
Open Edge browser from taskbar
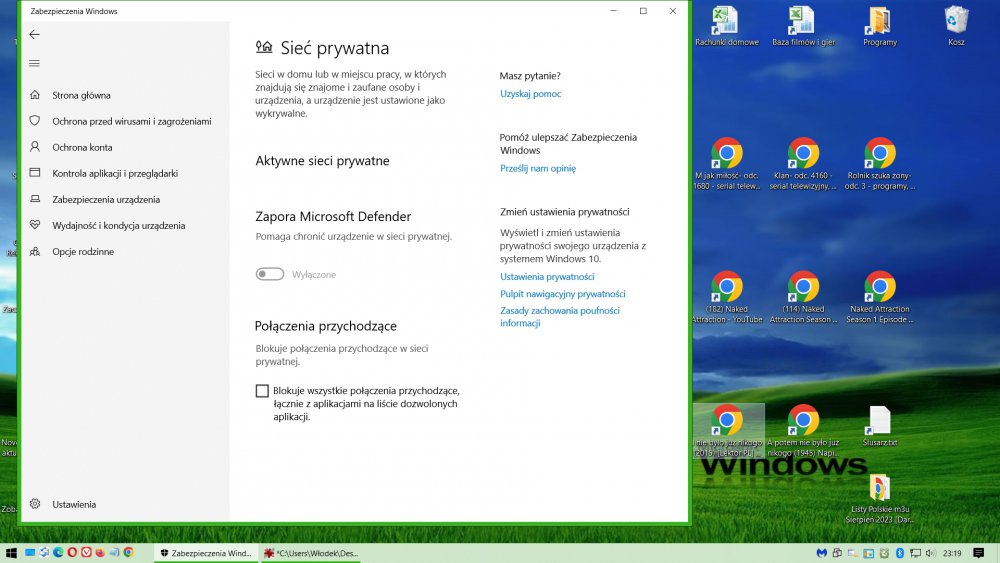click(58, 553)
